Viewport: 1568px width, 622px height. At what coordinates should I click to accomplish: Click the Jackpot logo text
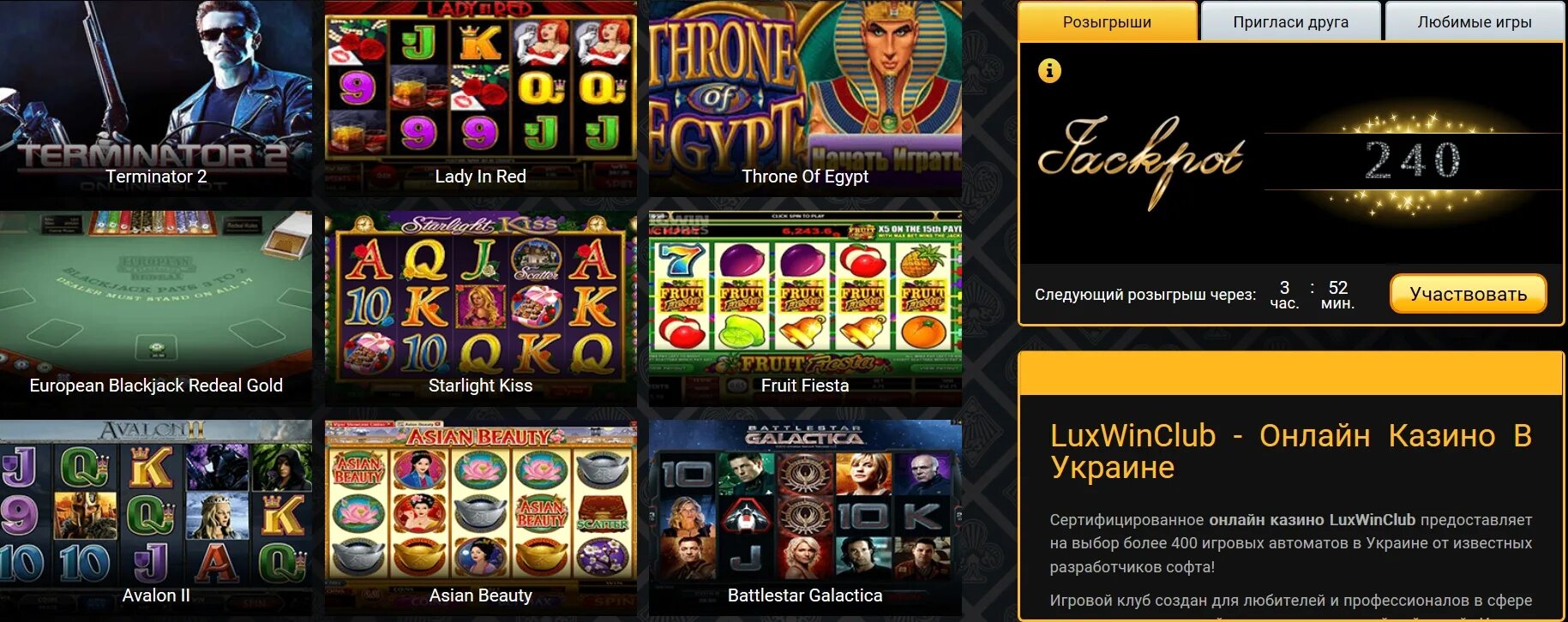coord(1140,161)
